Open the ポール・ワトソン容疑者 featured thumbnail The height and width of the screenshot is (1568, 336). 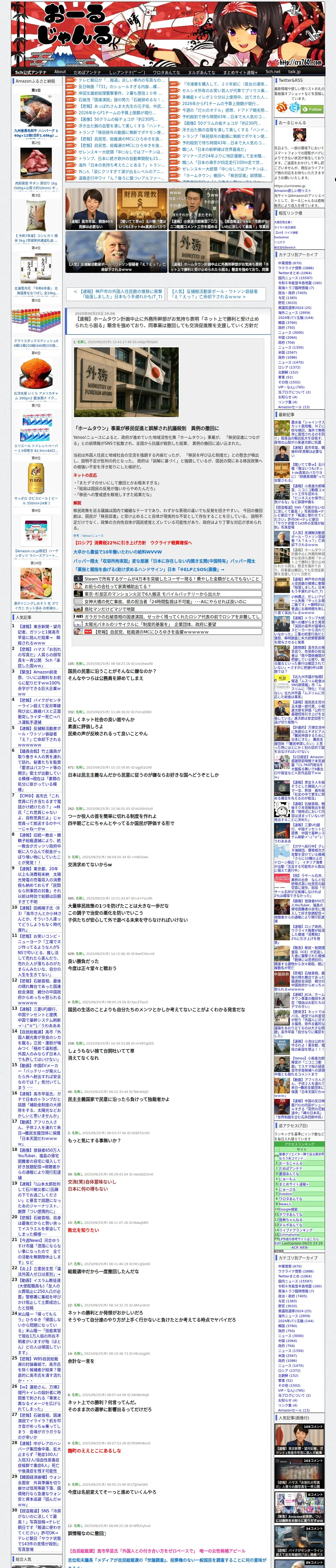116,252
